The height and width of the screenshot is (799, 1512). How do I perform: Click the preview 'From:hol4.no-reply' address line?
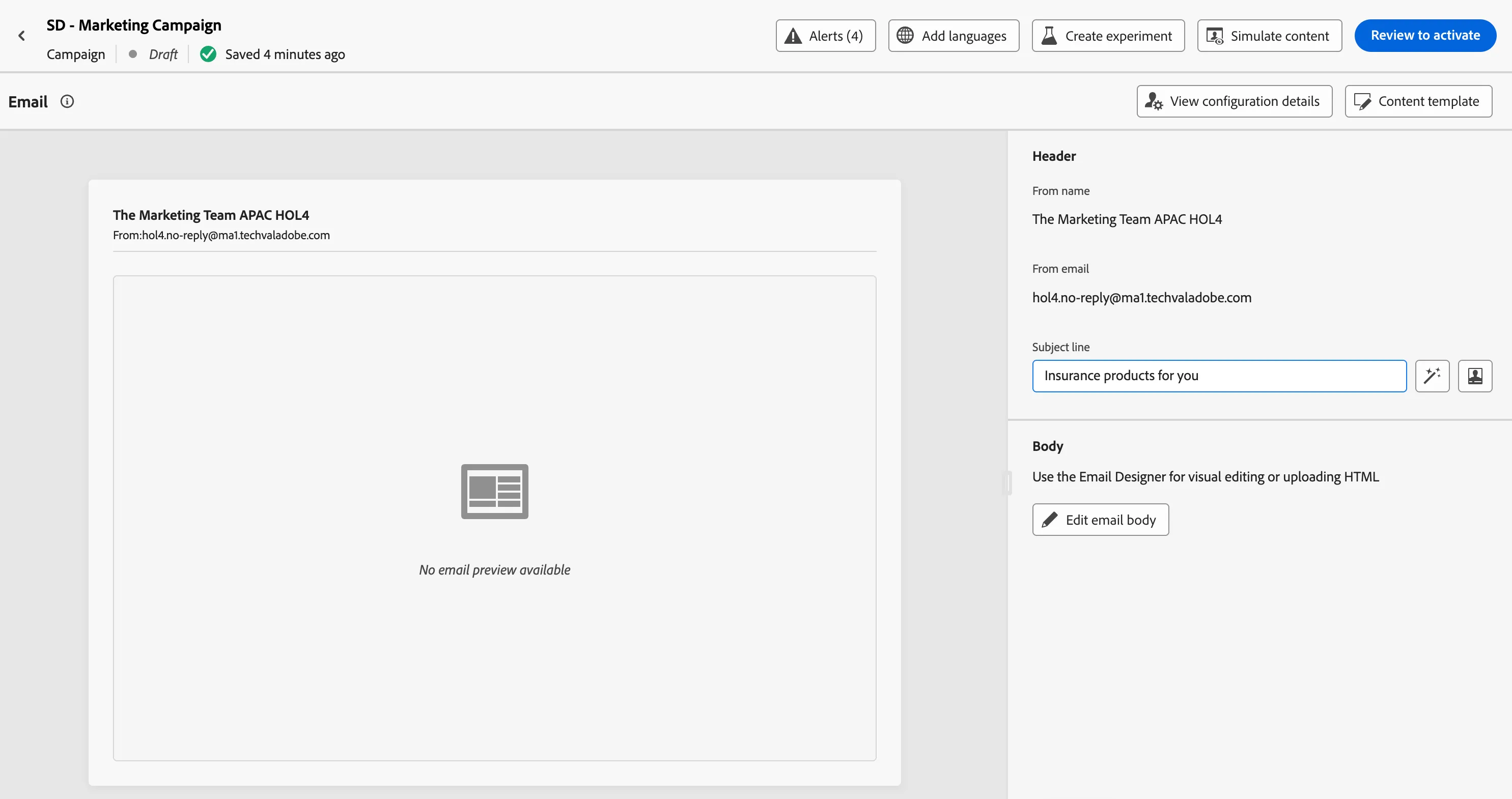click(x=221, y=235)
